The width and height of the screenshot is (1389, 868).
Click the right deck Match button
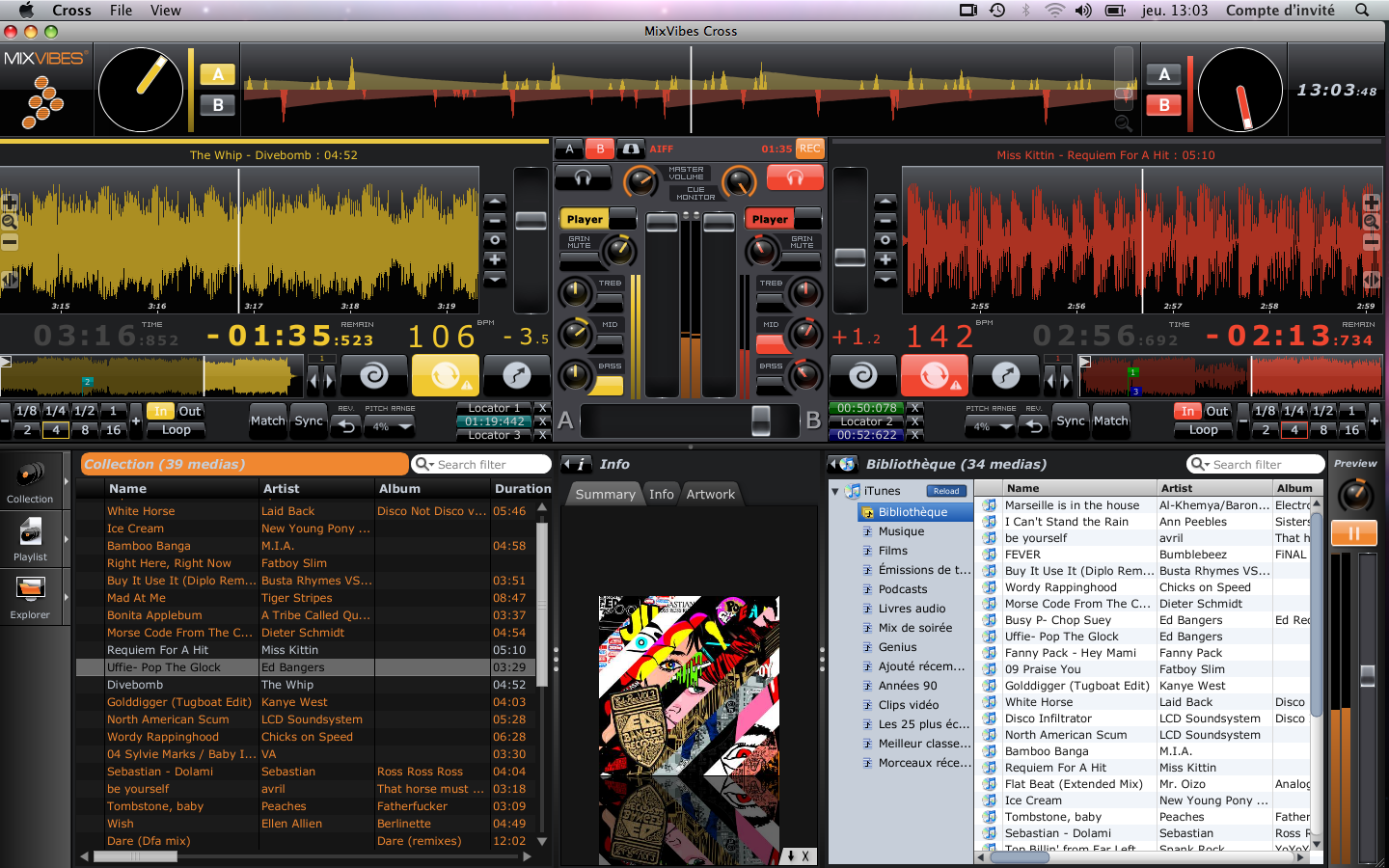pos(1110,420)
